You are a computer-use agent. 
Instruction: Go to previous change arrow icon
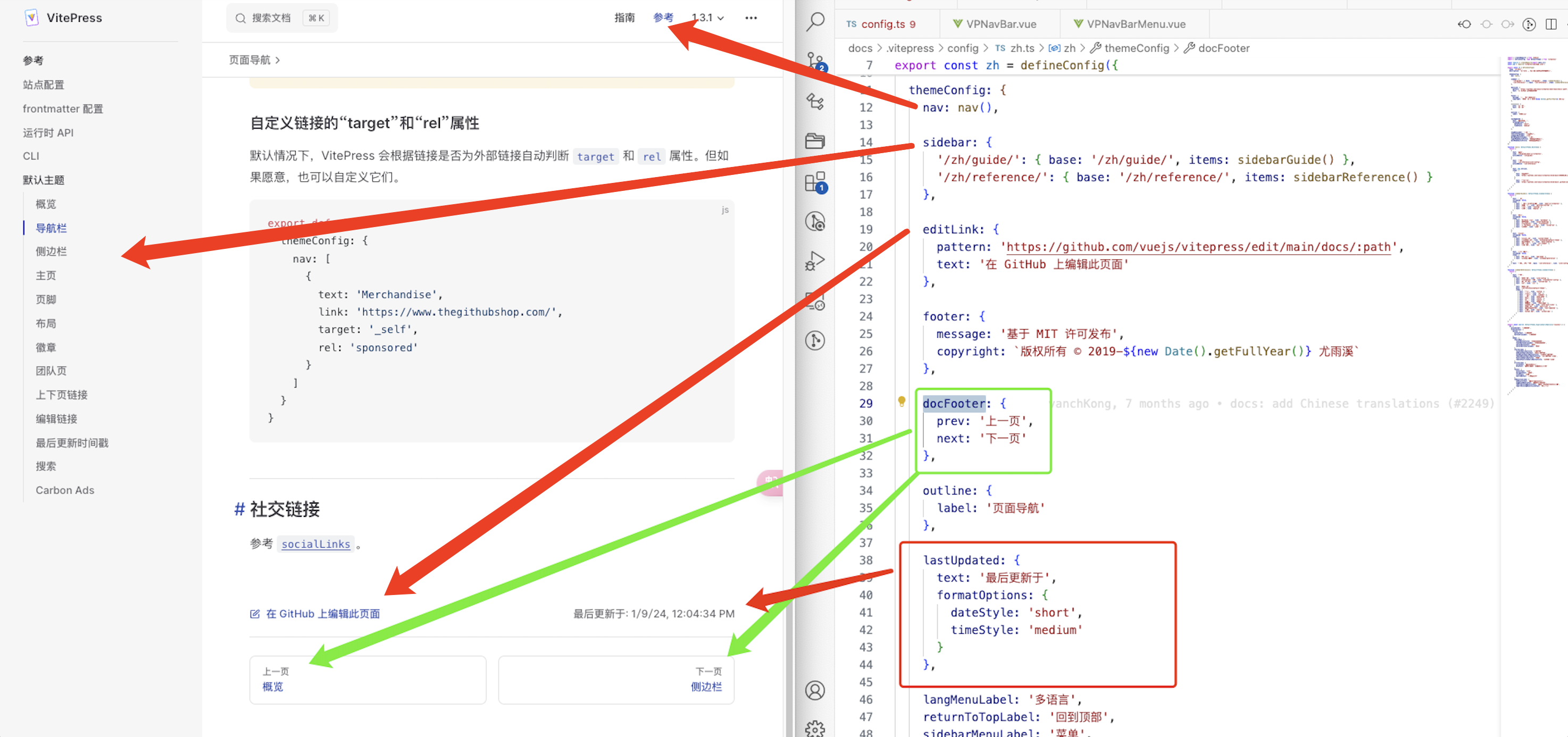click(1464, 24)
